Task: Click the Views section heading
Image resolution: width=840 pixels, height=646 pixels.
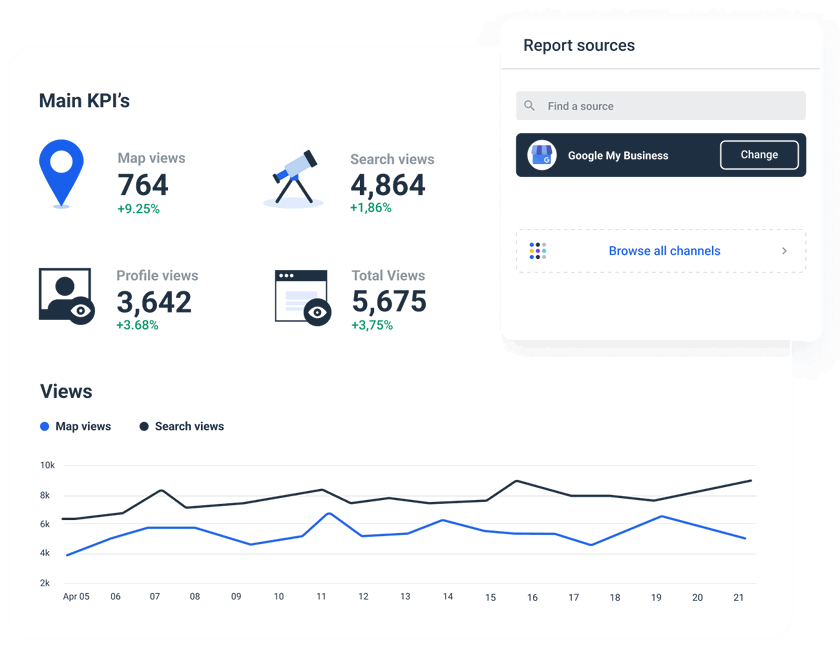Action: [x=64, y=392]
